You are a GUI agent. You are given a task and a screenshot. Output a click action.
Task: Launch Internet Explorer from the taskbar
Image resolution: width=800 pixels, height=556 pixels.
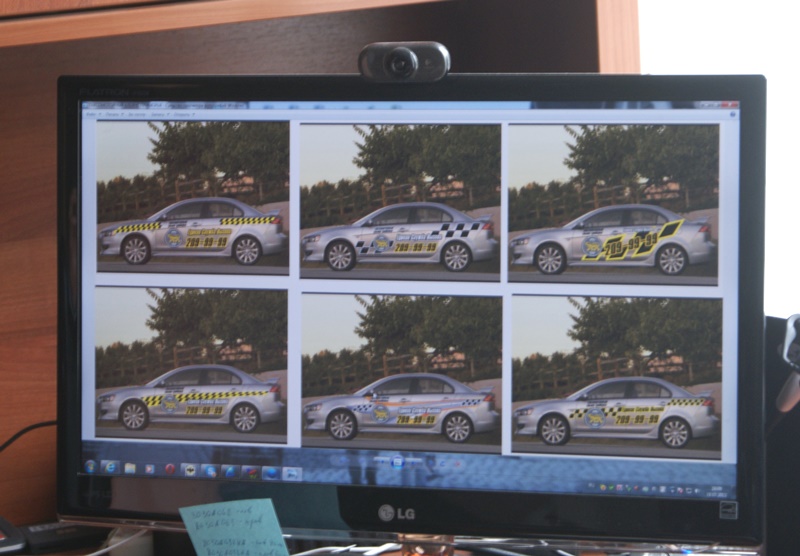(110, 467)
